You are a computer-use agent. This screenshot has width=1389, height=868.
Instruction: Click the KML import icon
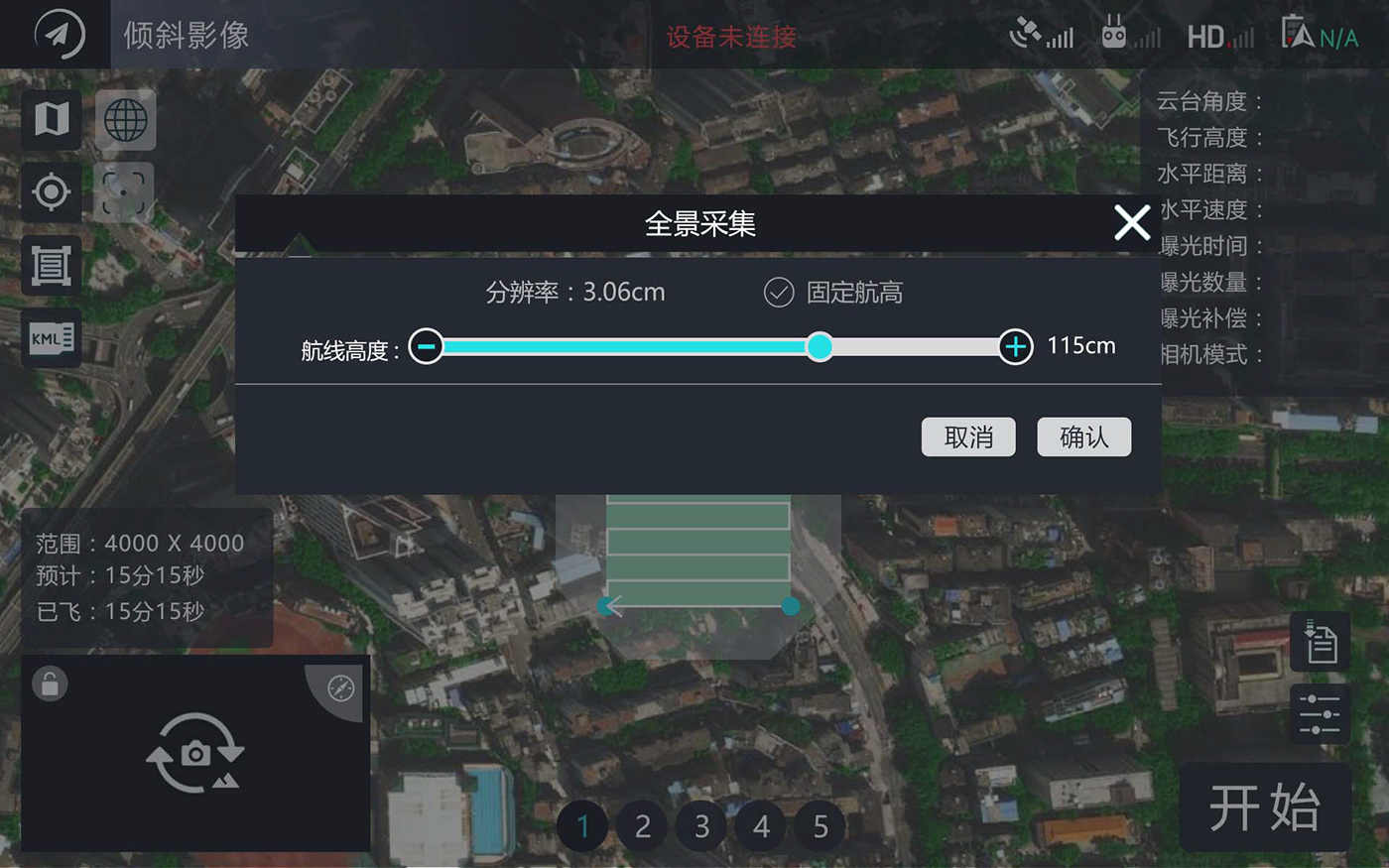(x=51, y=338)
